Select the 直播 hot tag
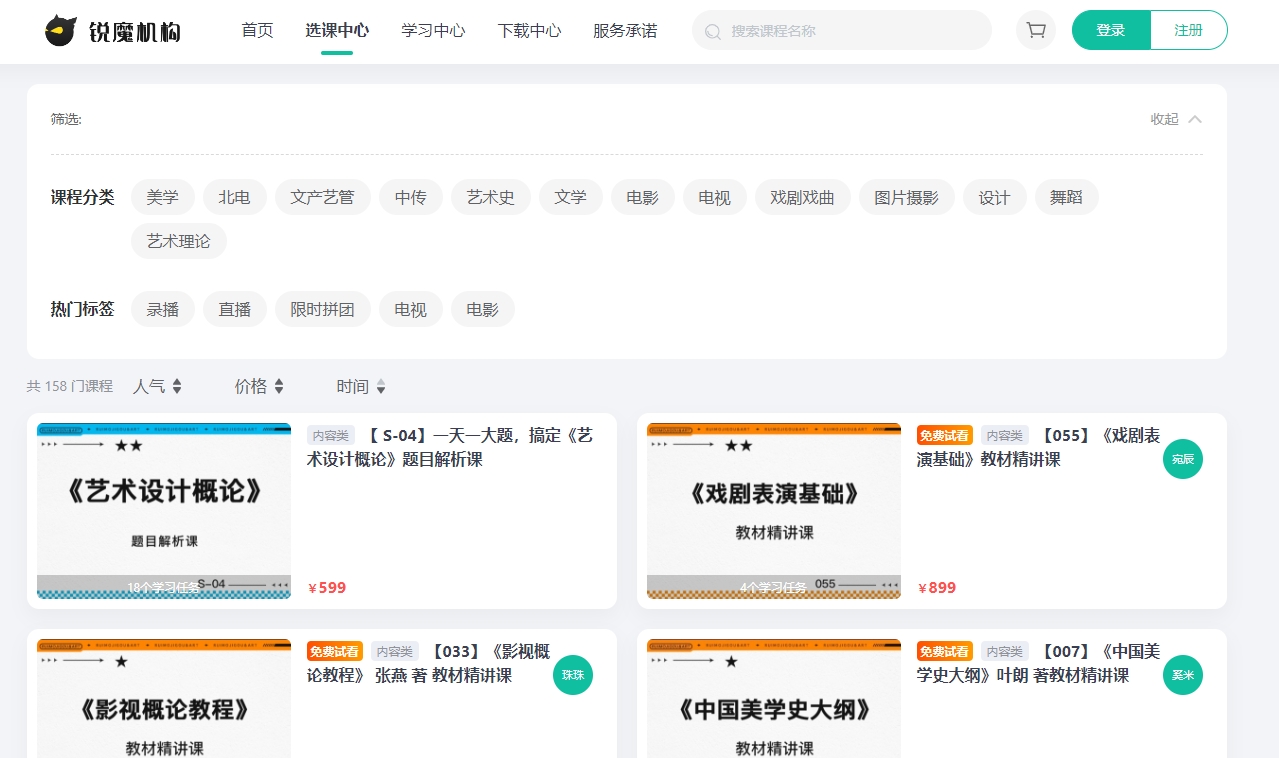This screenshot has height=758, width=1279. (x=235, y=309)
